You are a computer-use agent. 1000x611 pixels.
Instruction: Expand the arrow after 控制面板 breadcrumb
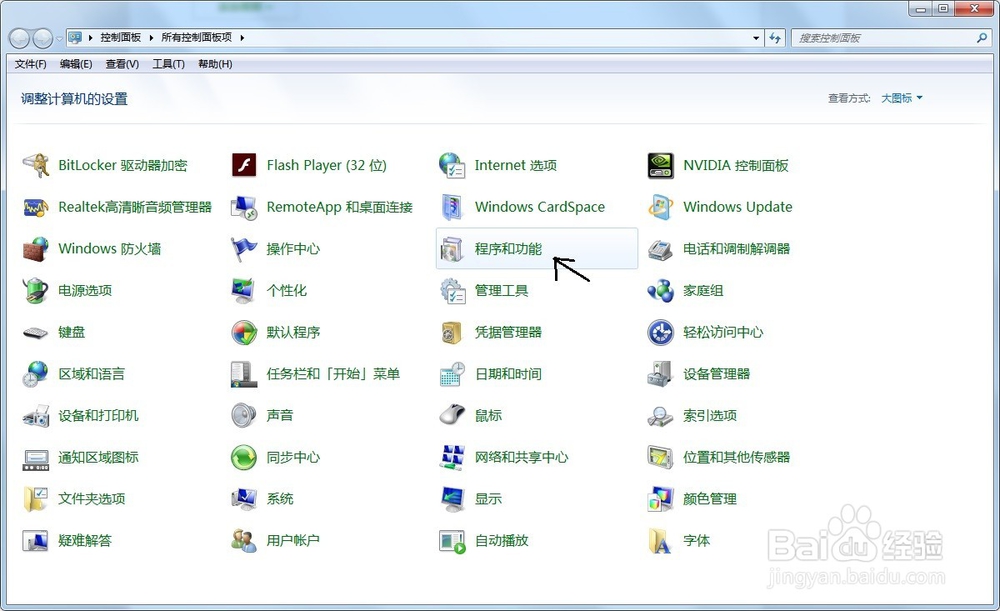151,38
